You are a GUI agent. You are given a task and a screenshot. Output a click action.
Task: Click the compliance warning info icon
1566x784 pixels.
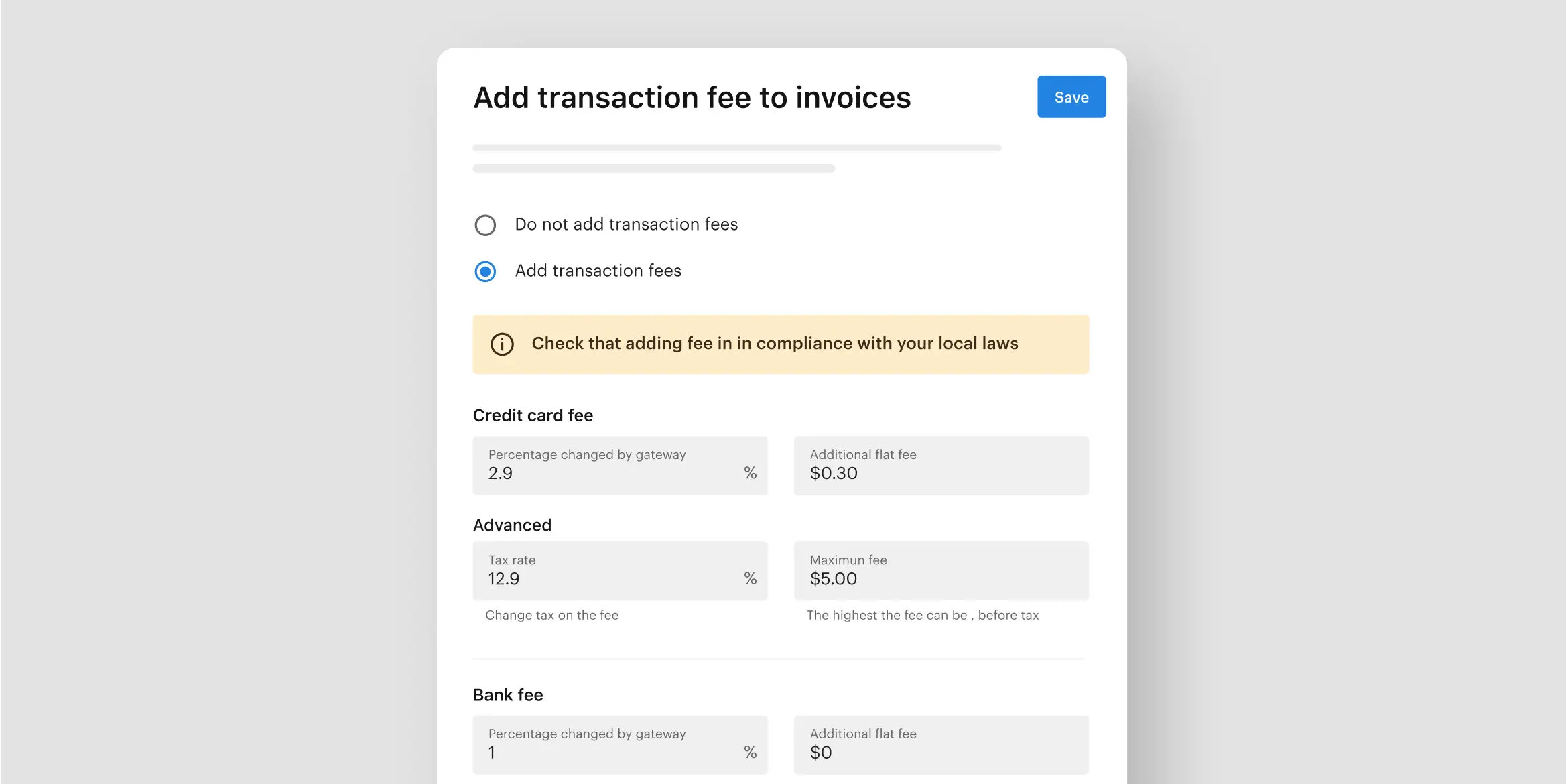tap(501, 343)
